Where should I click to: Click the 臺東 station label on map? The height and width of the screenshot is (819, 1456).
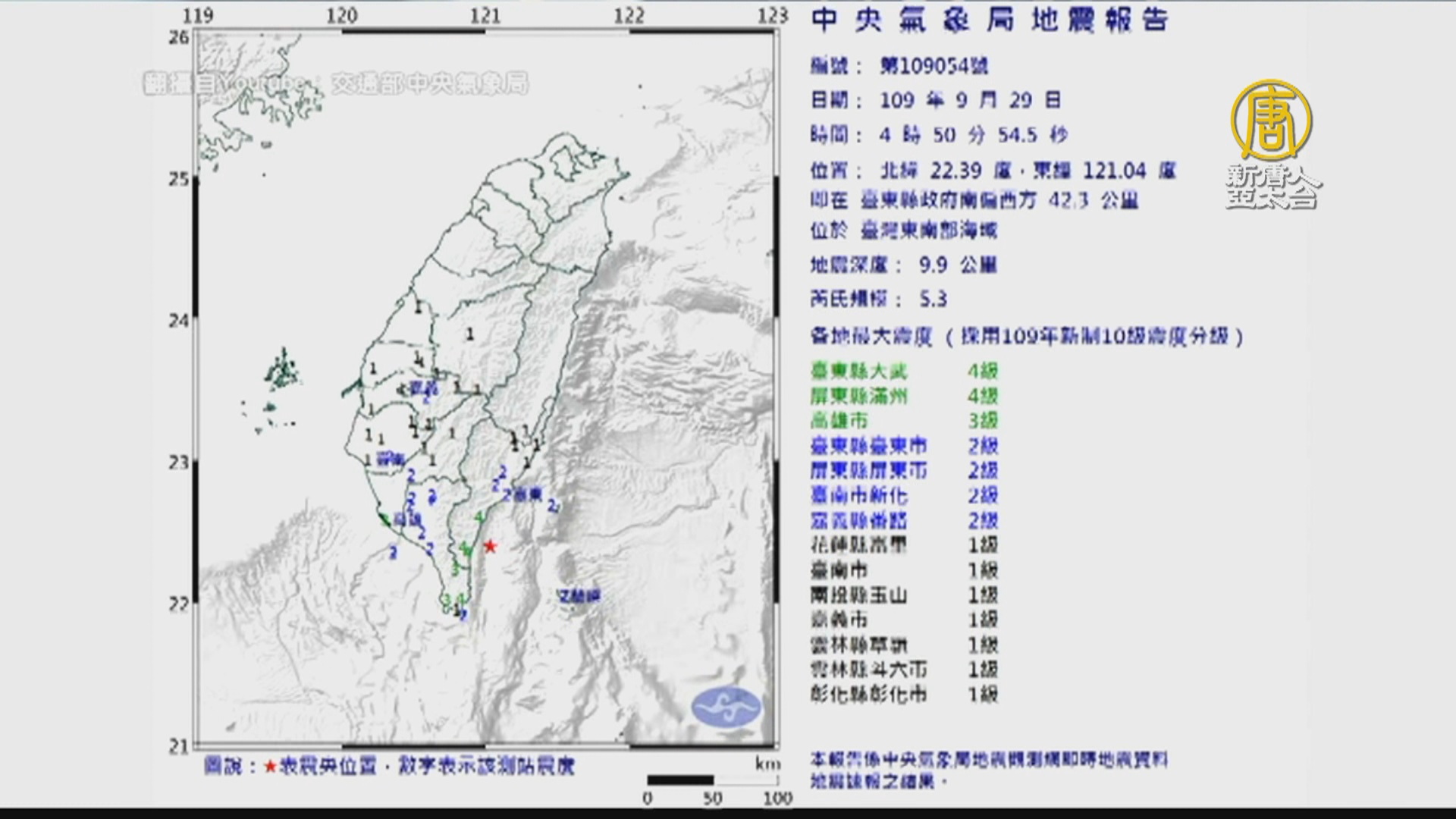point(526,494)
